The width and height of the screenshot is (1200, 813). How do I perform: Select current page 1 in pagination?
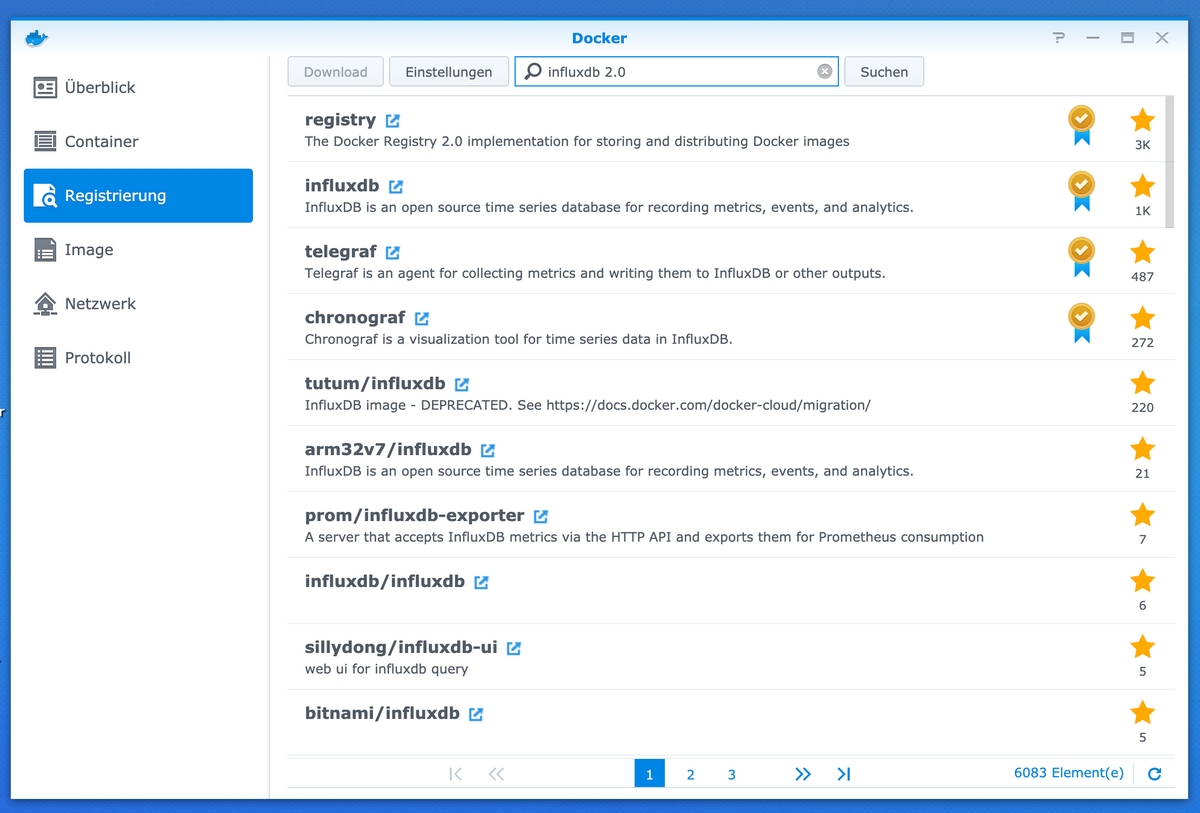(x=650, y=774)
